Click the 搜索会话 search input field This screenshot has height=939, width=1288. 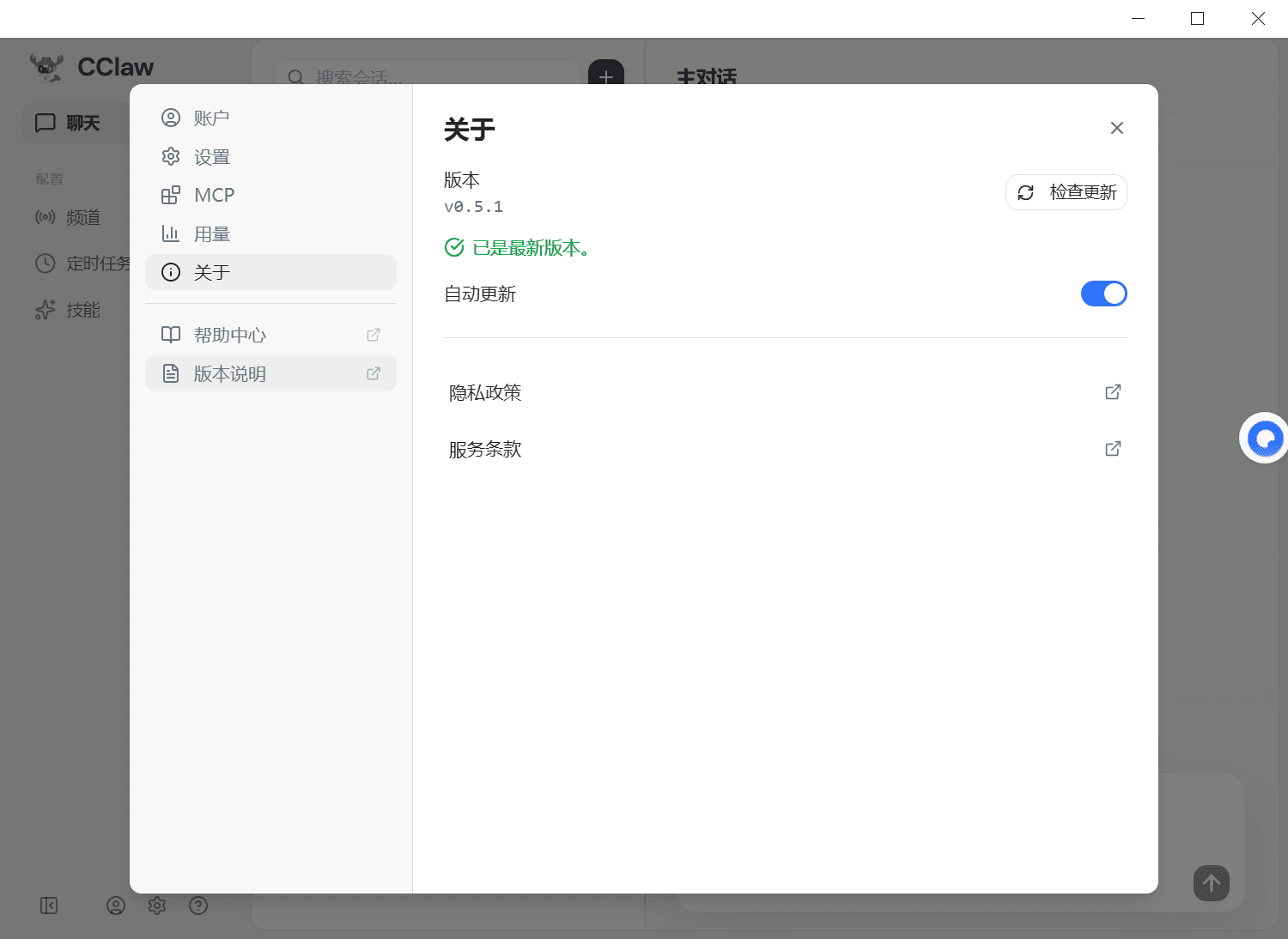(x=429, y=78)
